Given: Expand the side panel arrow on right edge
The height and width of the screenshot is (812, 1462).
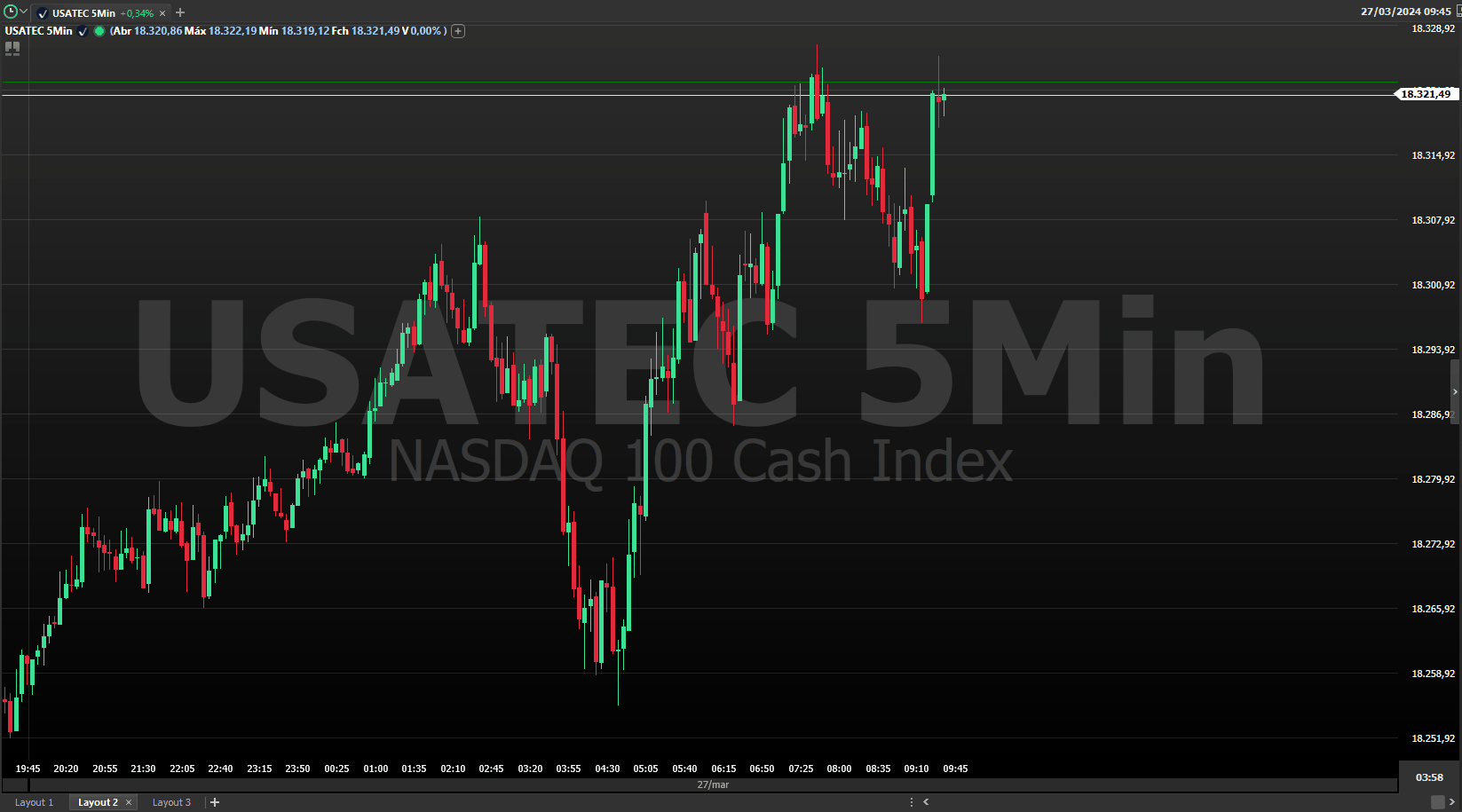Looking at the screenshot, I should tap(1455, 391).
